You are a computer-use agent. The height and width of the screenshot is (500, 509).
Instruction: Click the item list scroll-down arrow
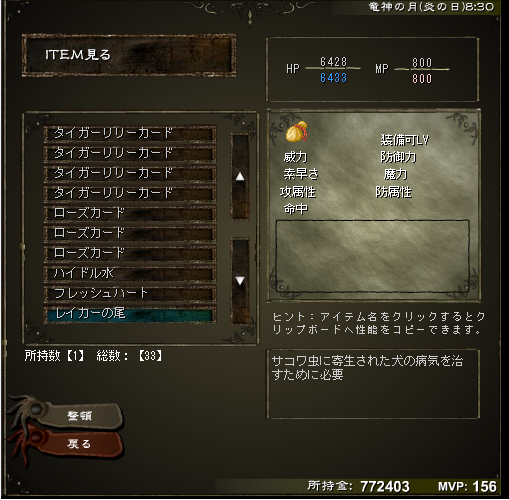tap(240, 281)
